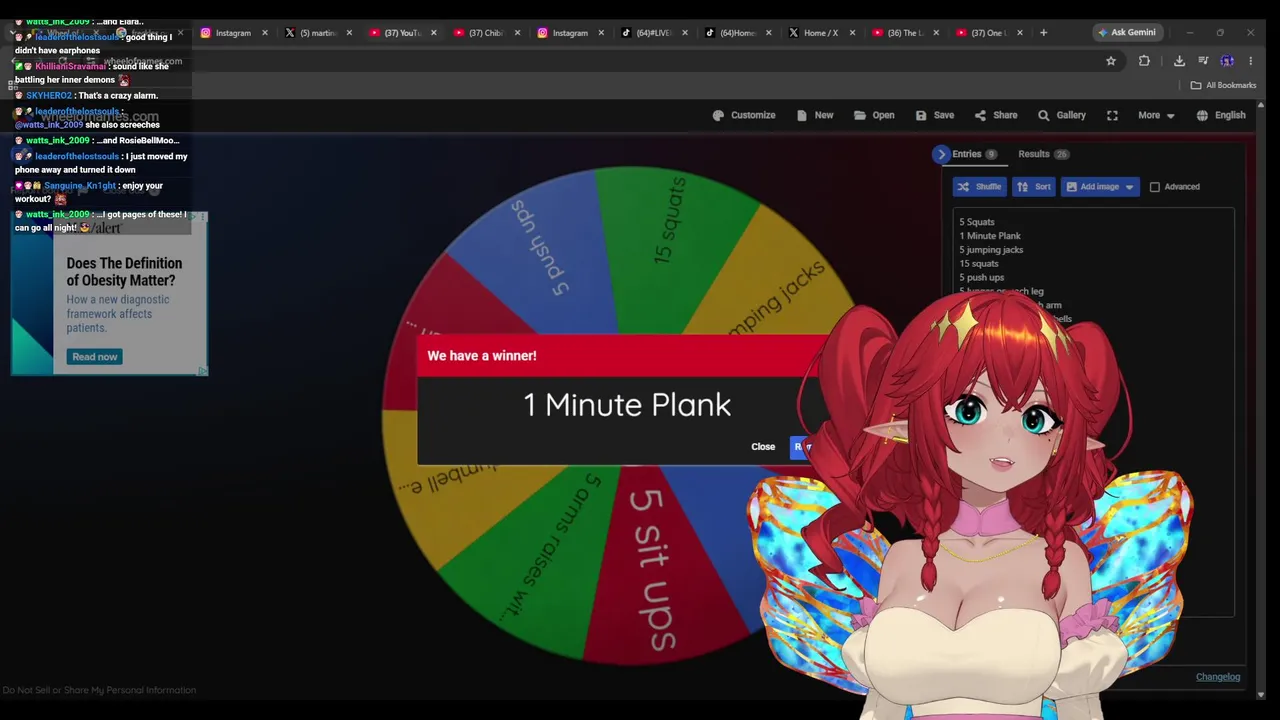The image size is (1280, 720).
Task: Click "1 Minute Plank" in the entries list
Action: [990, 236]
